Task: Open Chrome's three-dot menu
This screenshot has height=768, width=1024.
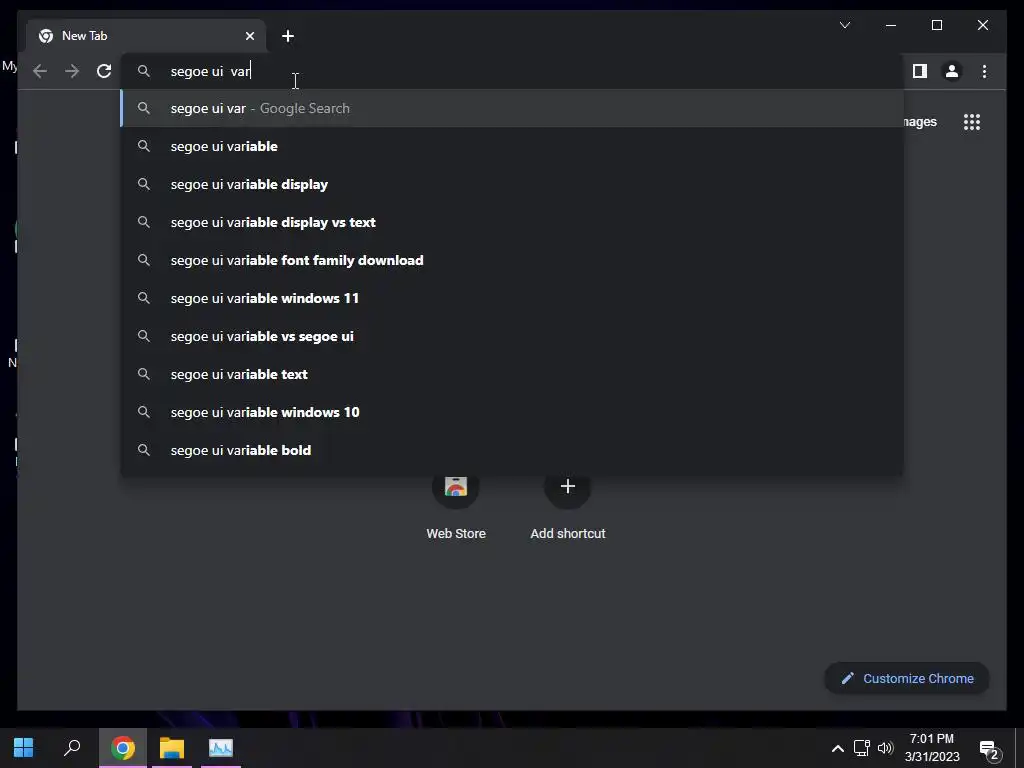Action: coord(984,71)
